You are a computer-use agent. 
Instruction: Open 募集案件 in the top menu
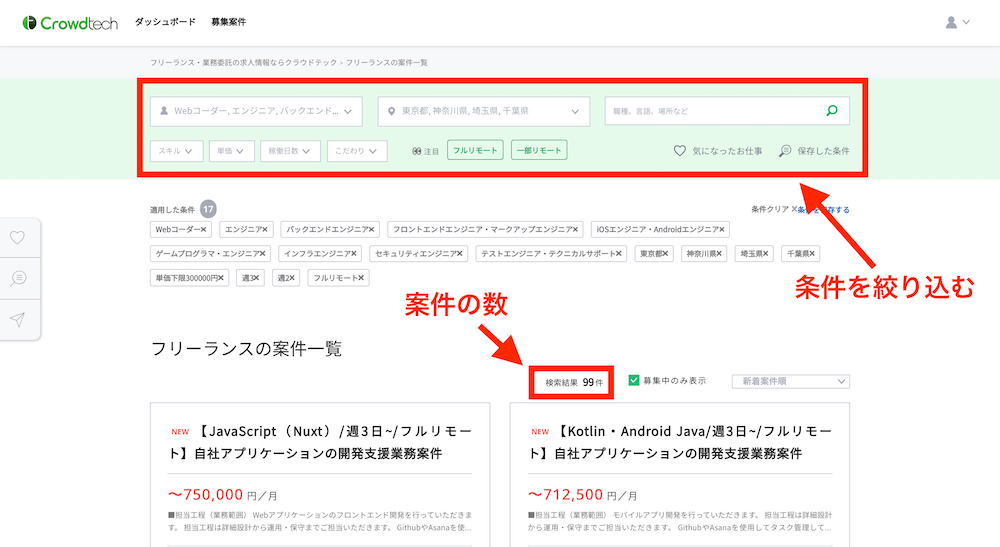[x=229, y=22]
